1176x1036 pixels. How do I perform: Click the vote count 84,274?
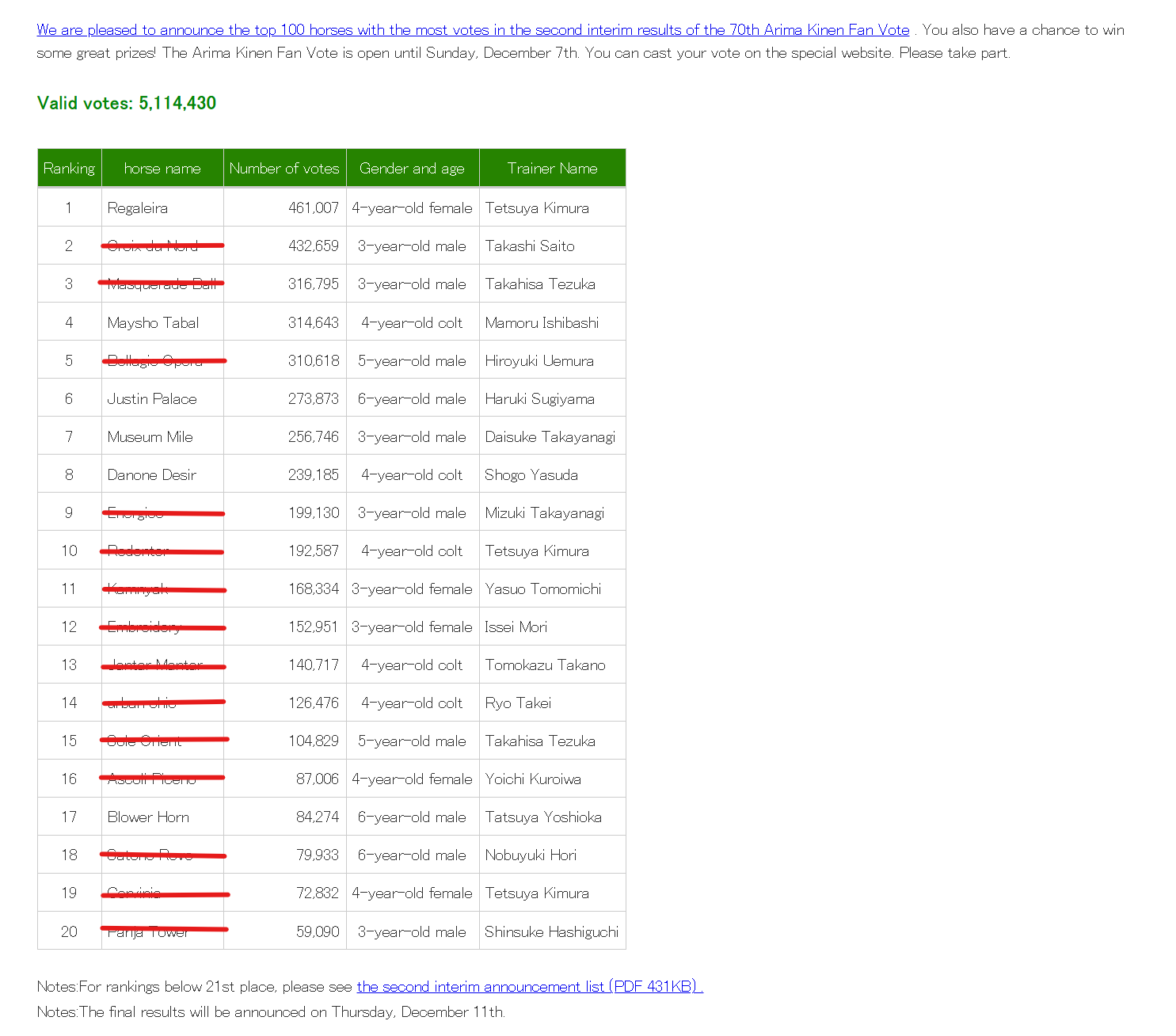(318, 817)
